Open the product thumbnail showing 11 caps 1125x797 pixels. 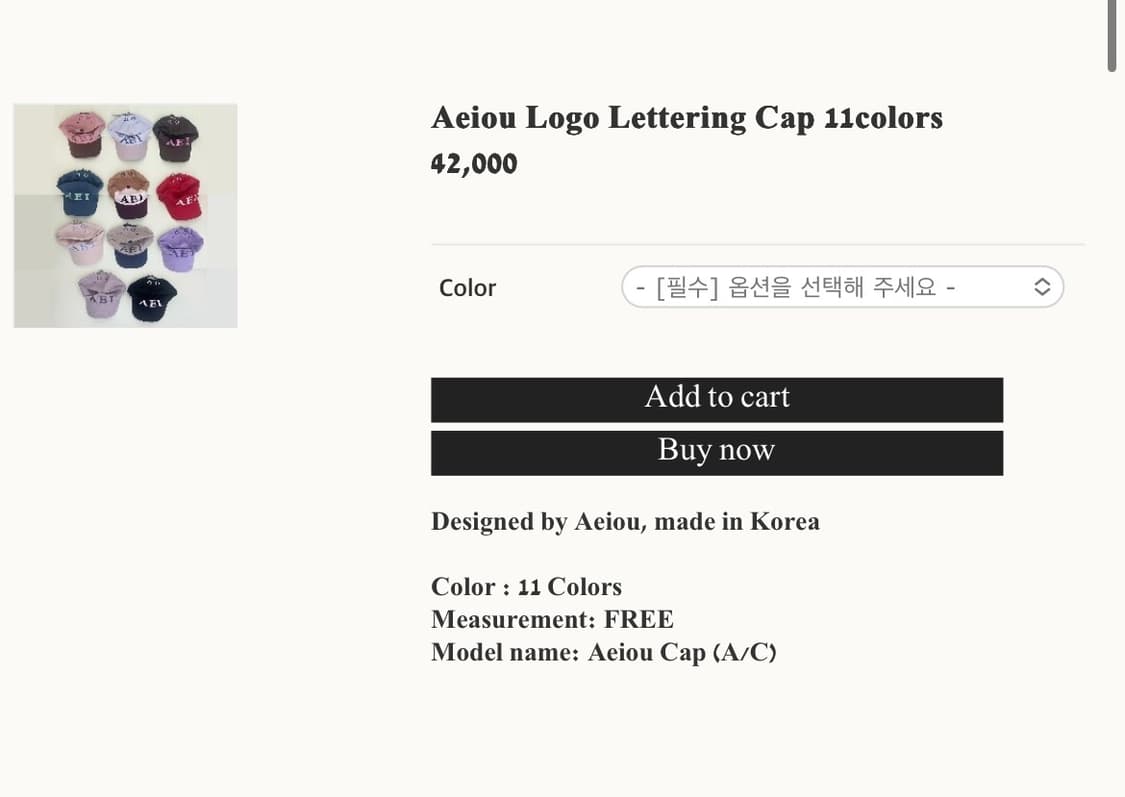(x=125, y=215)
